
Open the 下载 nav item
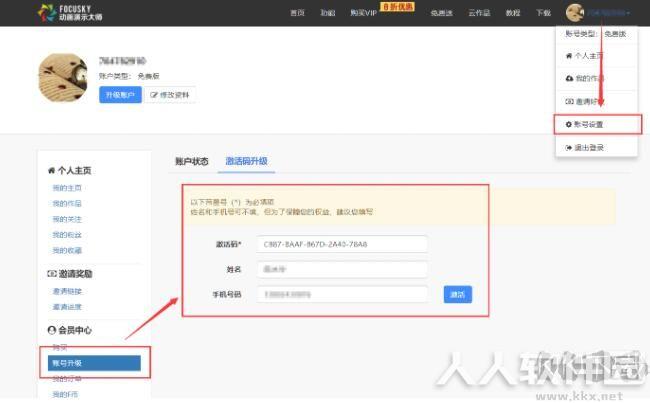(x=543, y=13)
